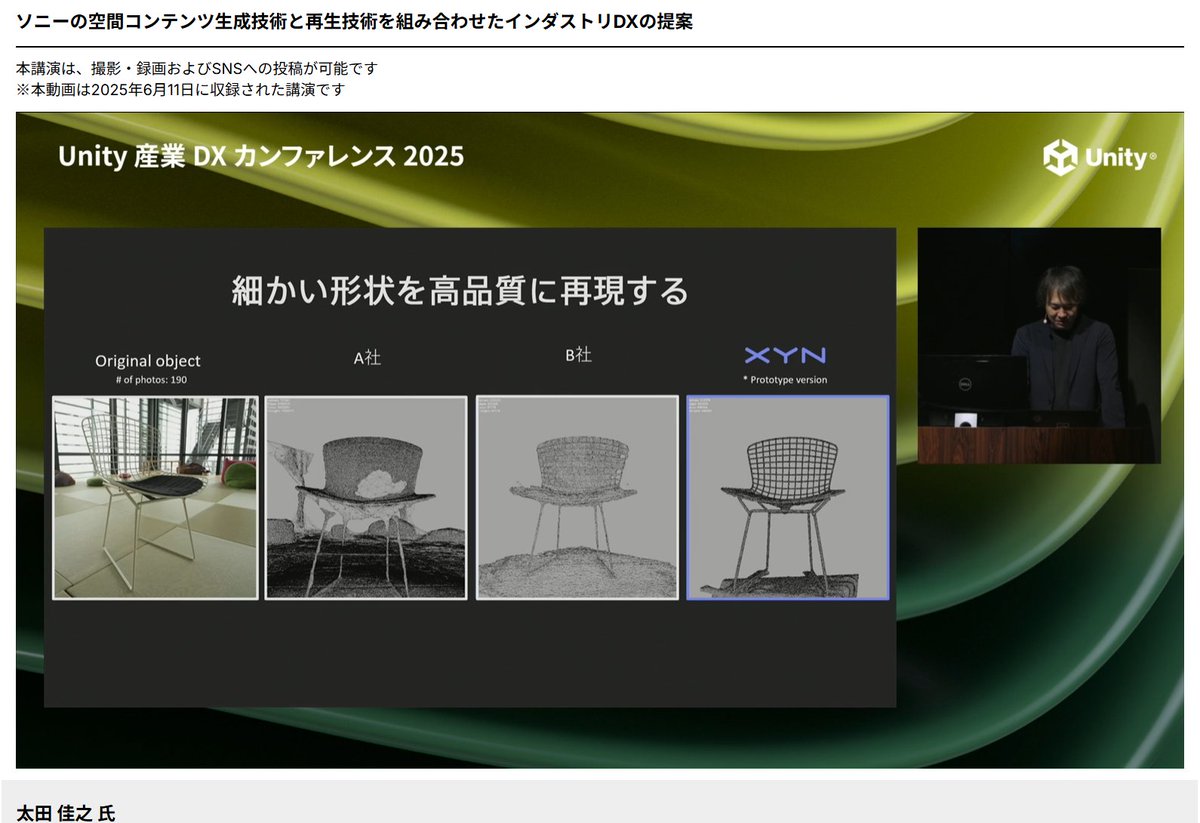Click the session title heading text
The image size is (1200, 823).
pos(355,21)
